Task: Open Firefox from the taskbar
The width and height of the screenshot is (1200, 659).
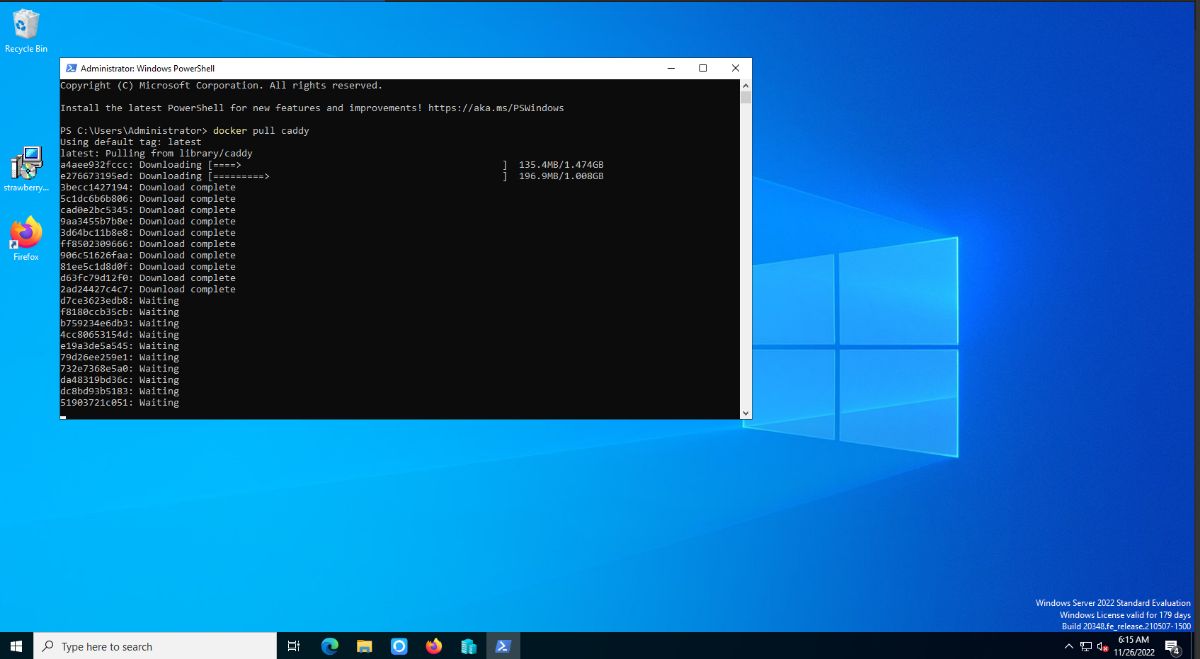Action: [433, 646]
